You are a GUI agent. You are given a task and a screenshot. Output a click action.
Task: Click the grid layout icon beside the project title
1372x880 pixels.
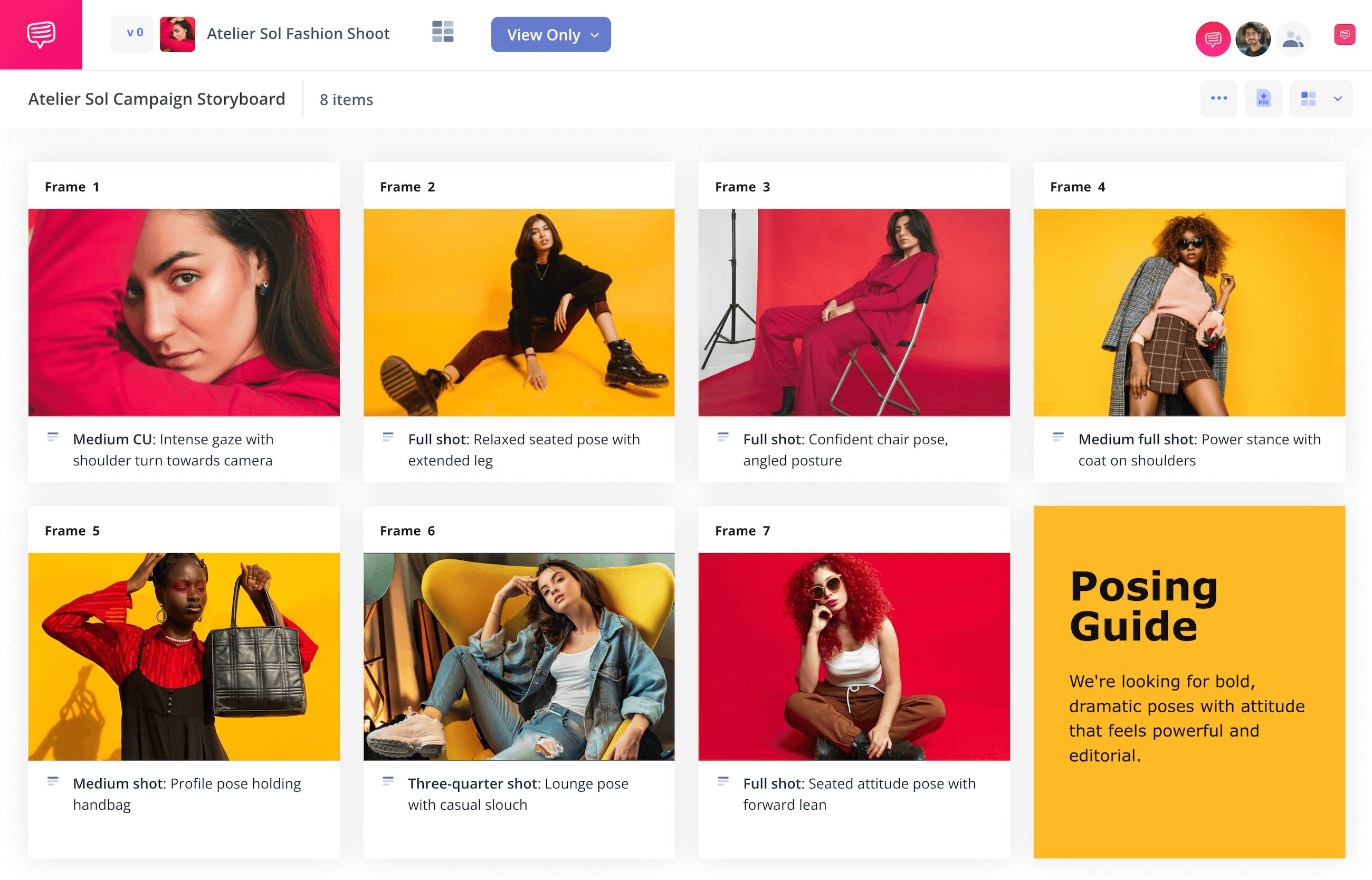(x=443, y=33)
